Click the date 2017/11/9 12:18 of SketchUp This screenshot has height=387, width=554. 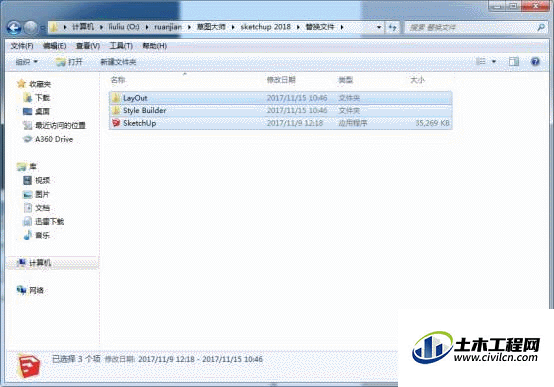click(295, 123)
